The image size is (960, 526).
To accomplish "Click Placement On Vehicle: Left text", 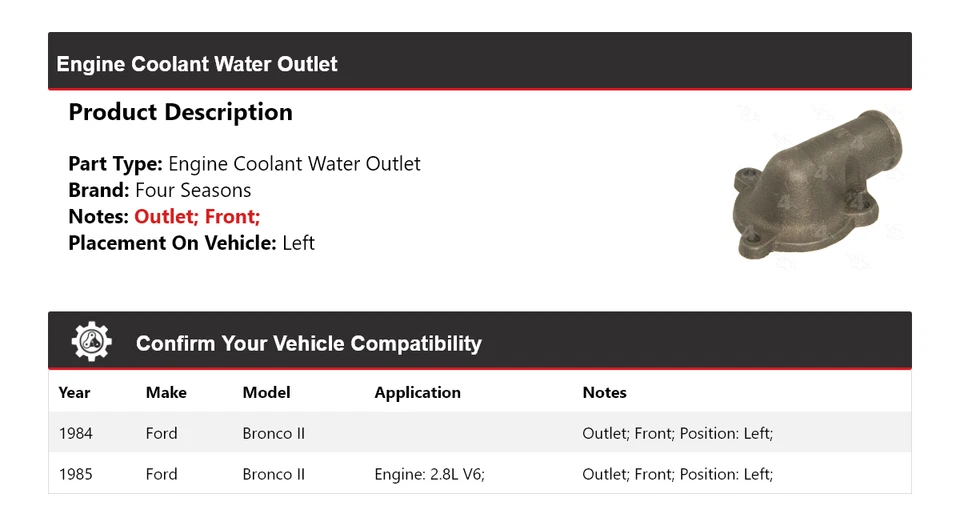I will [191, 242].
